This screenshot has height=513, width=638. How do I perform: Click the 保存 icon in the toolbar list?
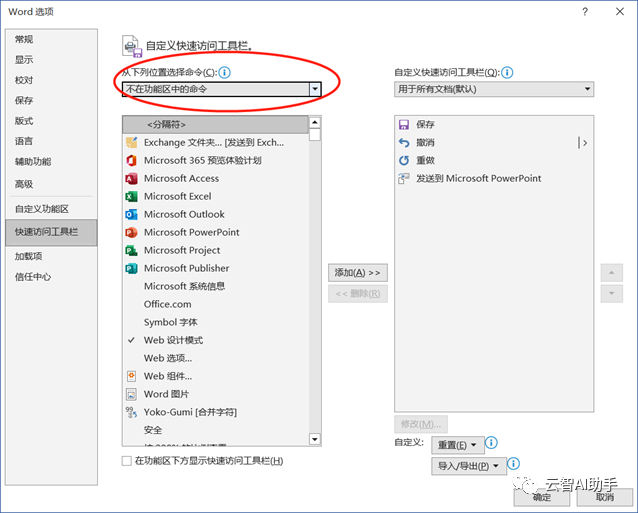pos(404,124)
